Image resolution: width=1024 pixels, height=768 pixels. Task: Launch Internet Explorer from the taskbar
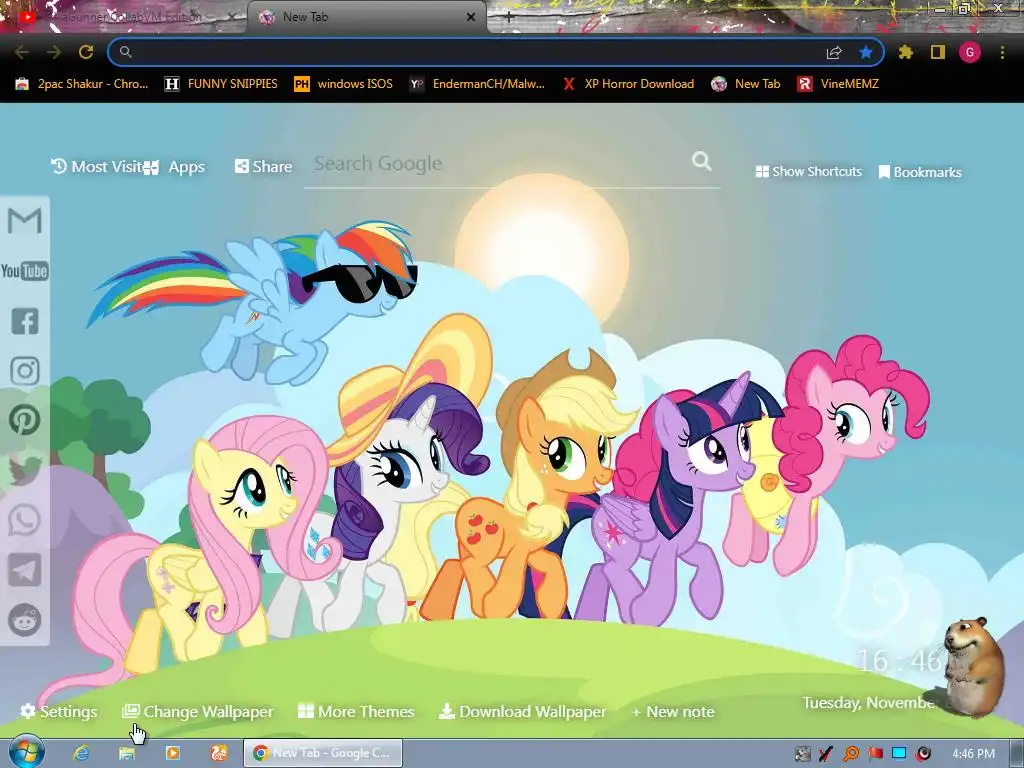(81, 753)
